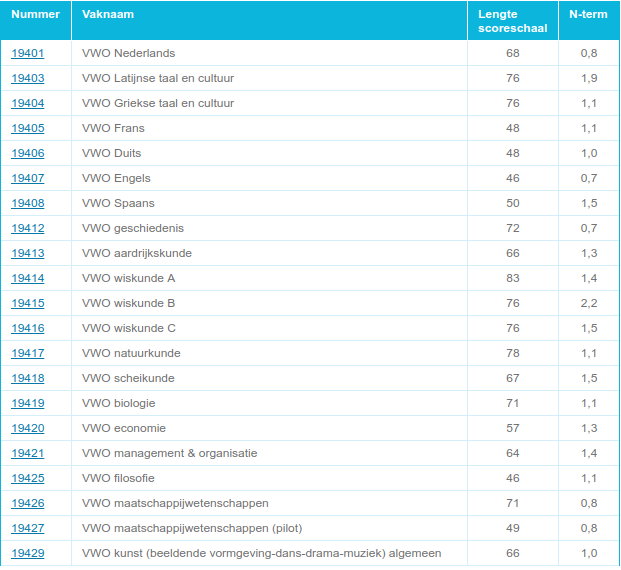This screenshot has width=621, height=570.
Task: Select the VWO Engels subject name
Action: [x=116, y=178]
